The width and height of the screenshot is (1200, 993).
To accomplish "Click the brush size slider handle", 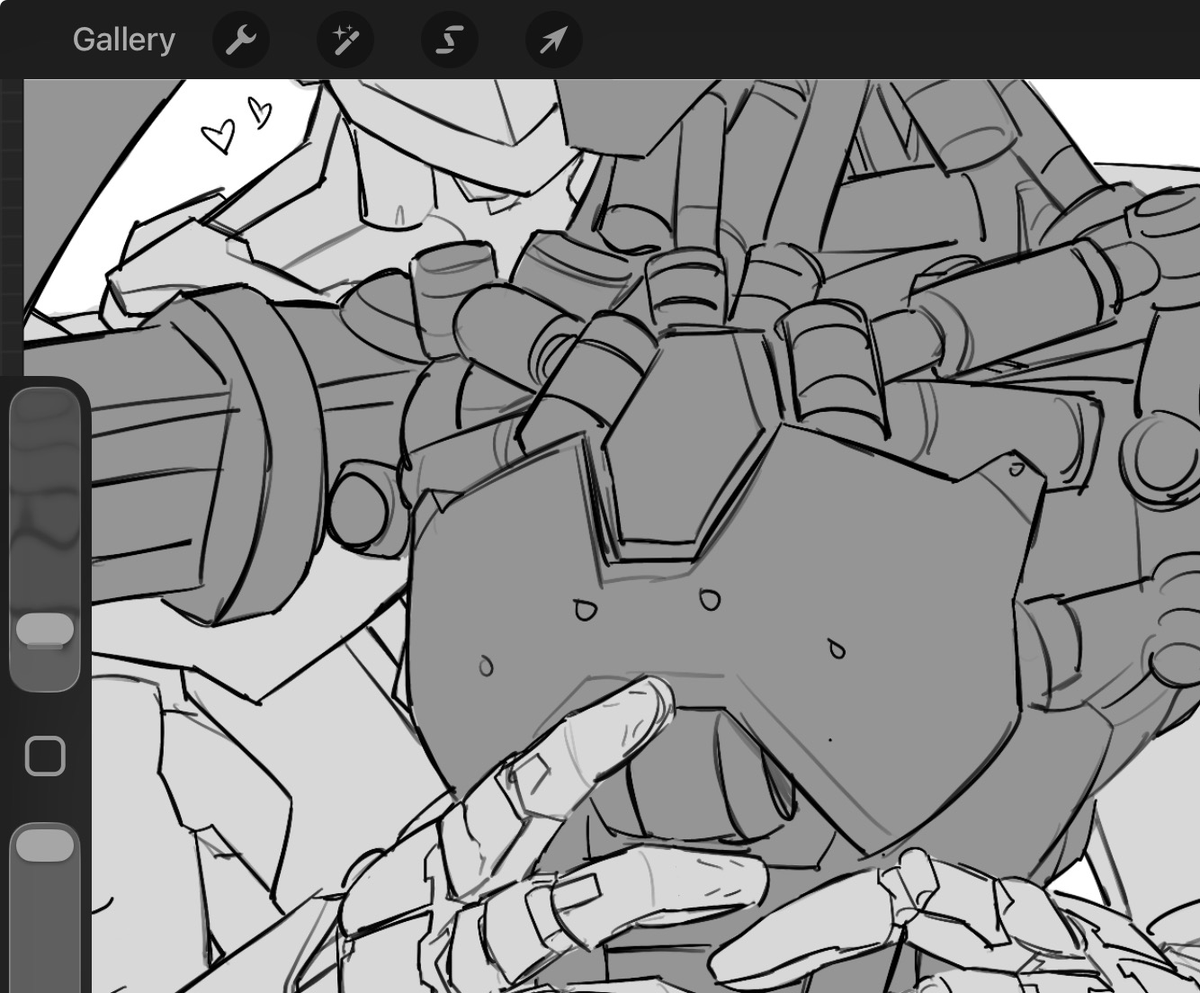I will 45,629.
